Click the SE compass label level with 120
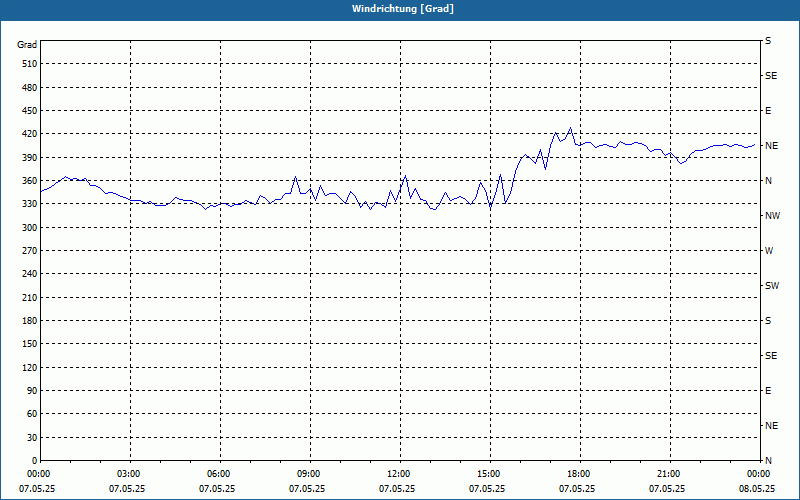 (x=771, y=356)
